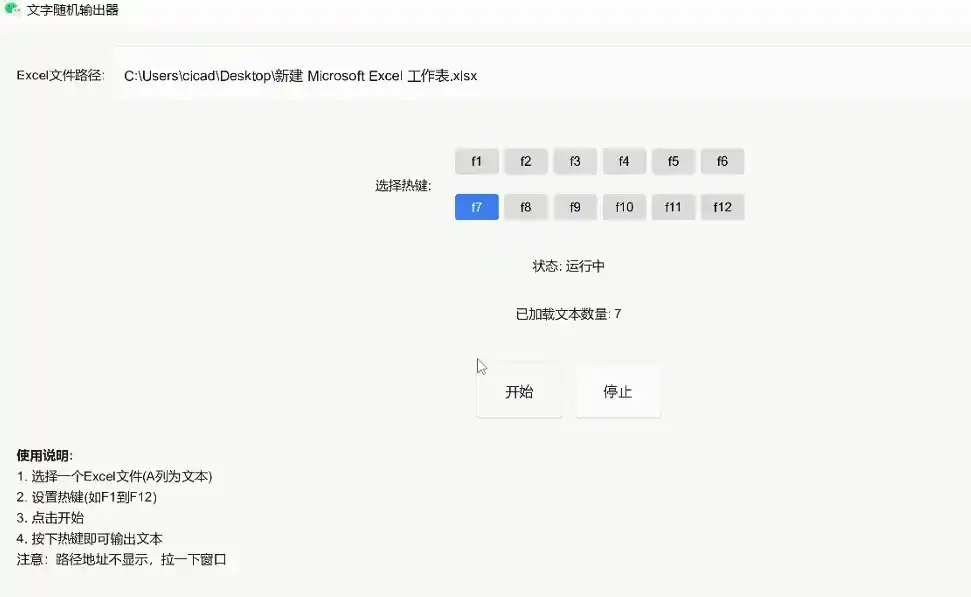Choose the f12 hotkey option
The height and width of the screenshot is (597, 971).
[722, 207]
